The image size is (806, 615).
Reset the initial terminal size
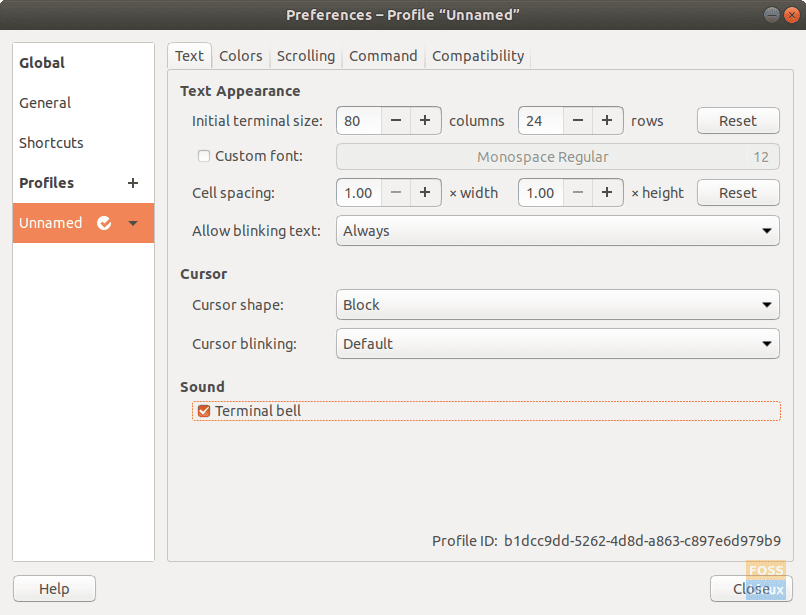(738, 120)
